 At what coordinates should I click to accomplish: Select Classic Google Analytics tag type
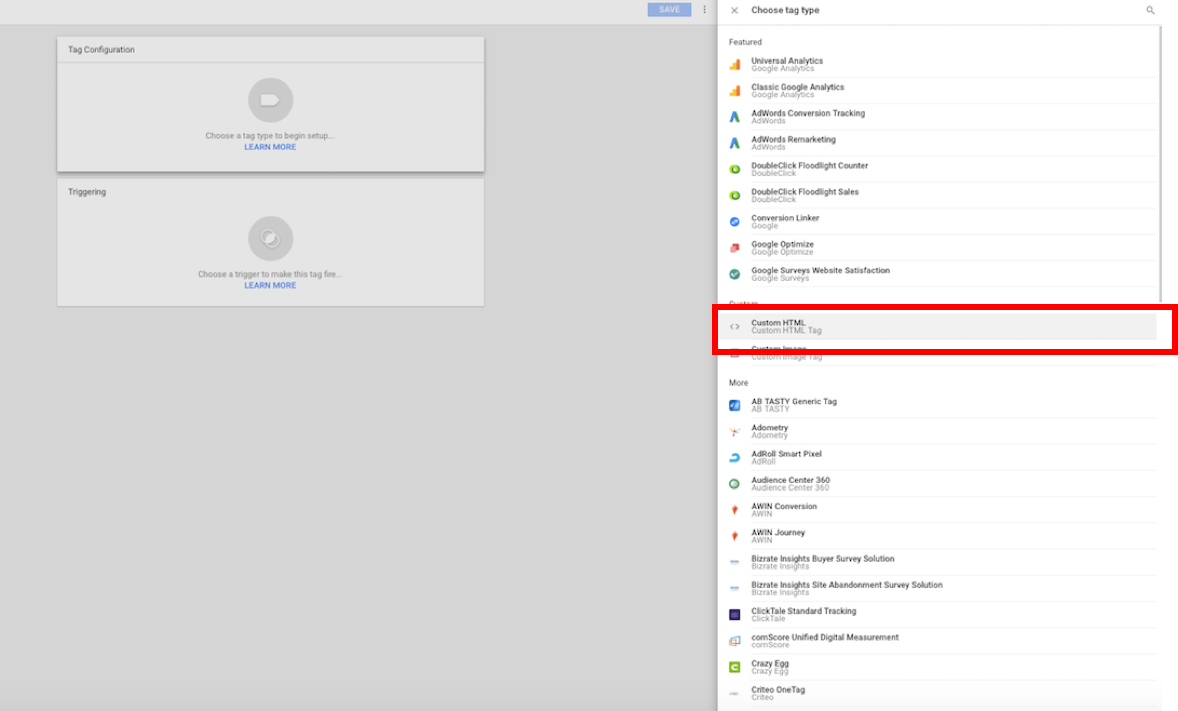(x=797, y=90)
